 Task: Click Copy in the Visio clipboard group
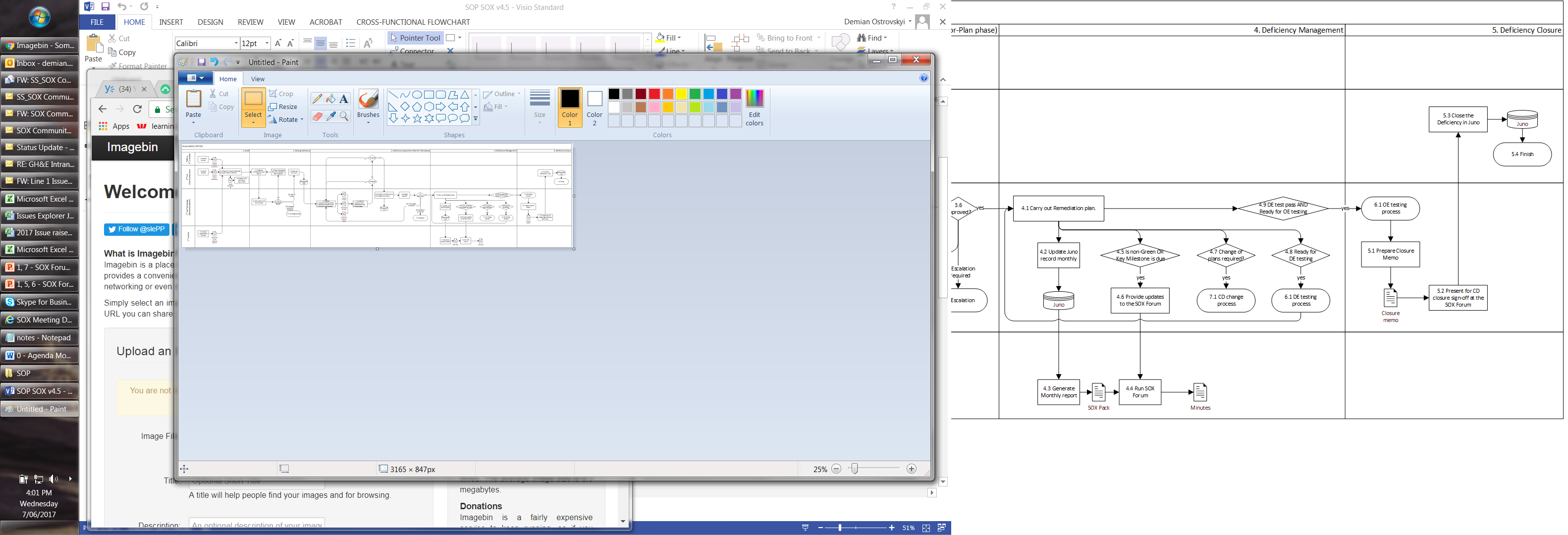122,53
